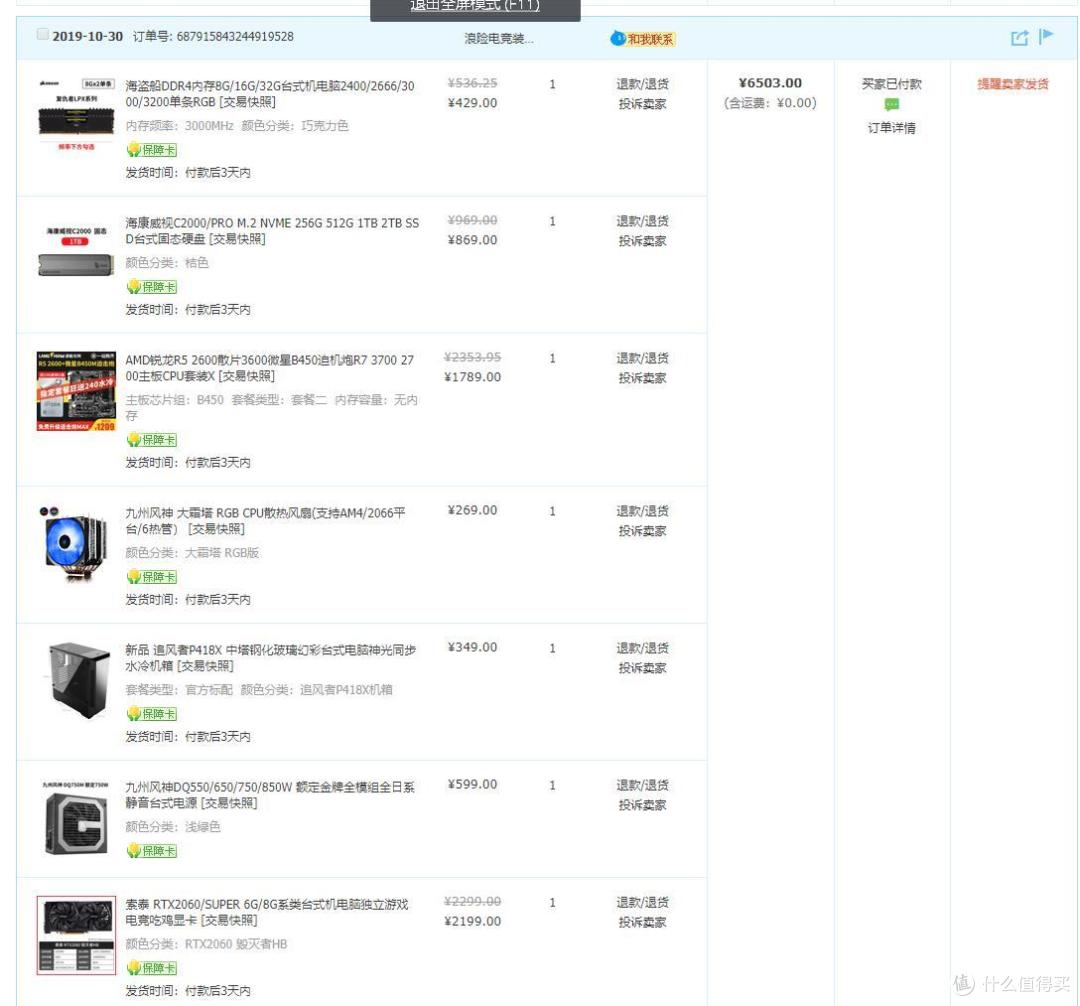Image resolution: width=1080 pixels, height=1006 pixels.
Task: Click the share order icon in header
Action: 1019,38
